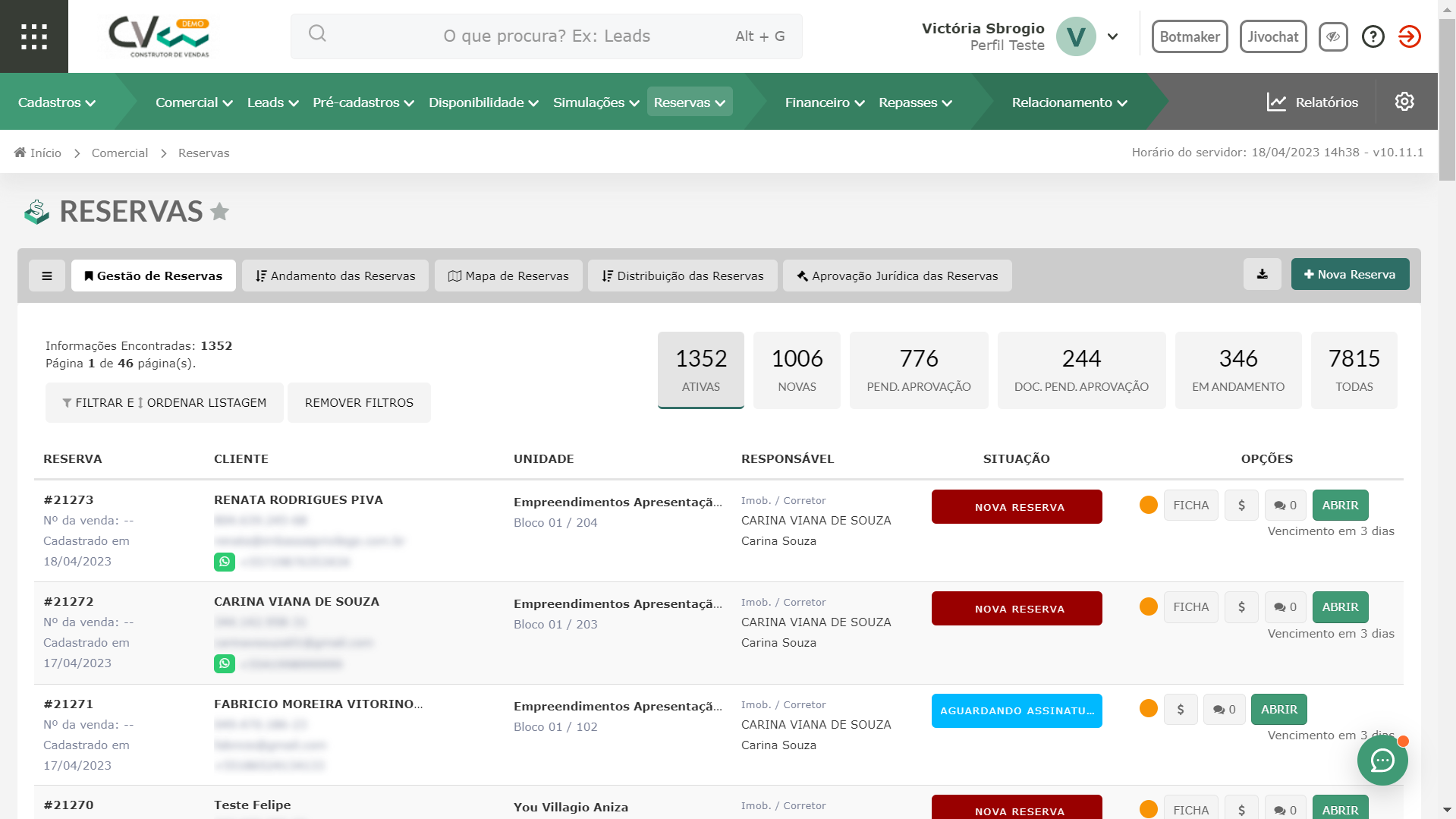Viewport: 1456px width, 819px height.
Task: Click the logout icon in header
Action: tap(1409, 36)
